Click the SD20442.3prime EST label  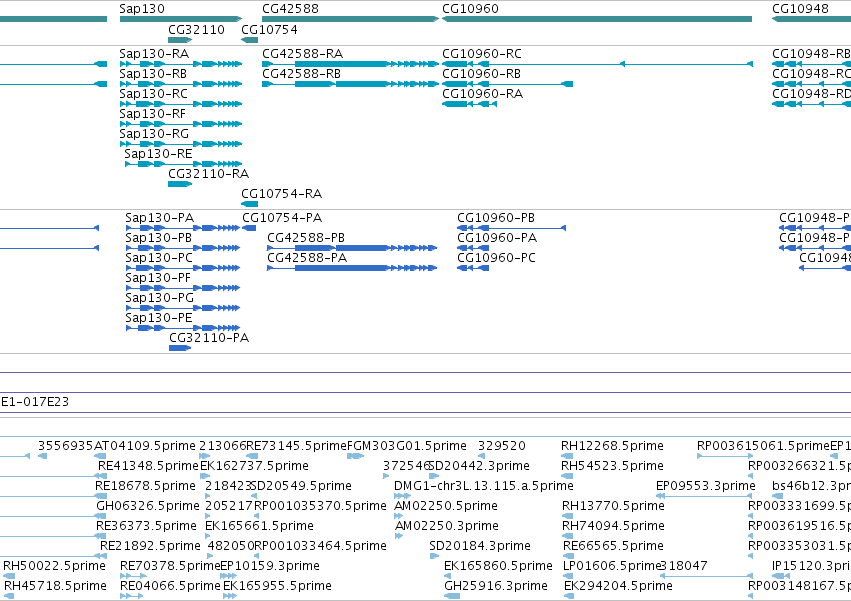tap(479, 466)
